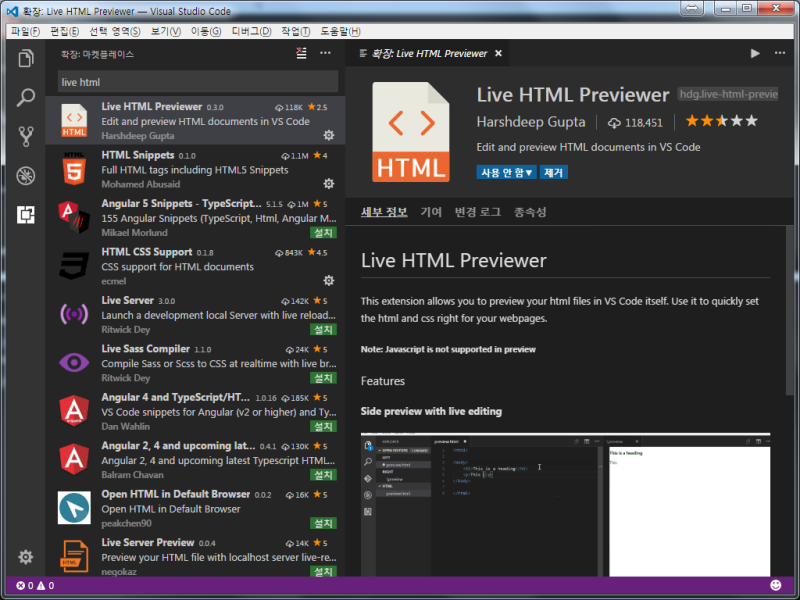The image size is (800, 600).
Task: Click the feedback smiley in the status bar
Action: 775,584
